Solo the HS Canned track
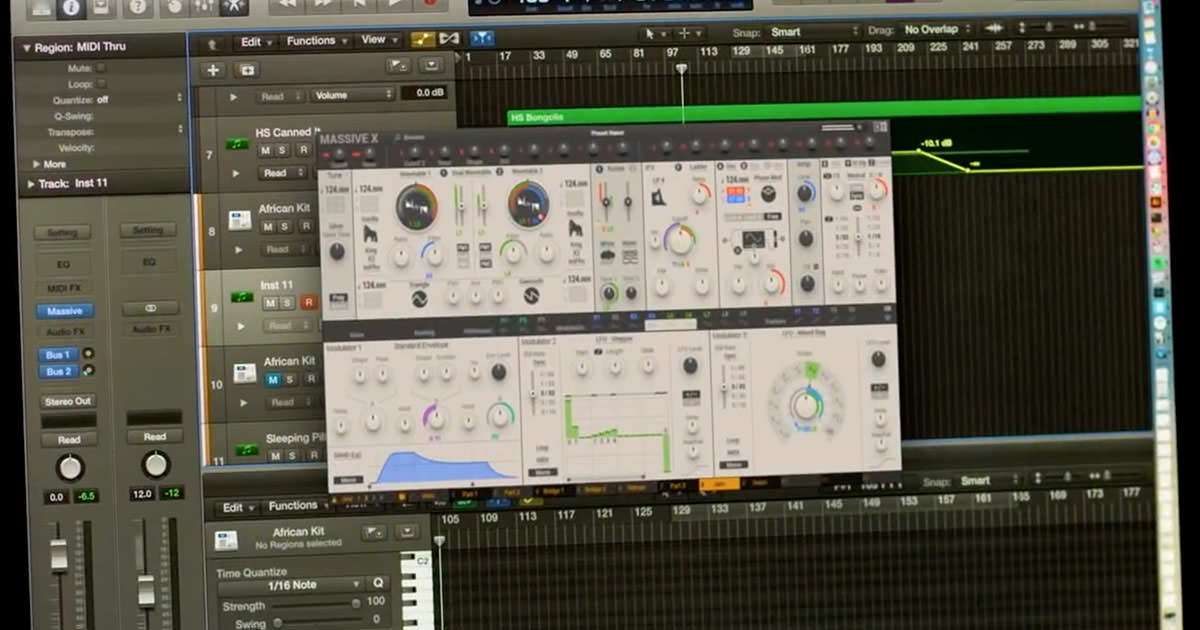 tap(283, 150)
